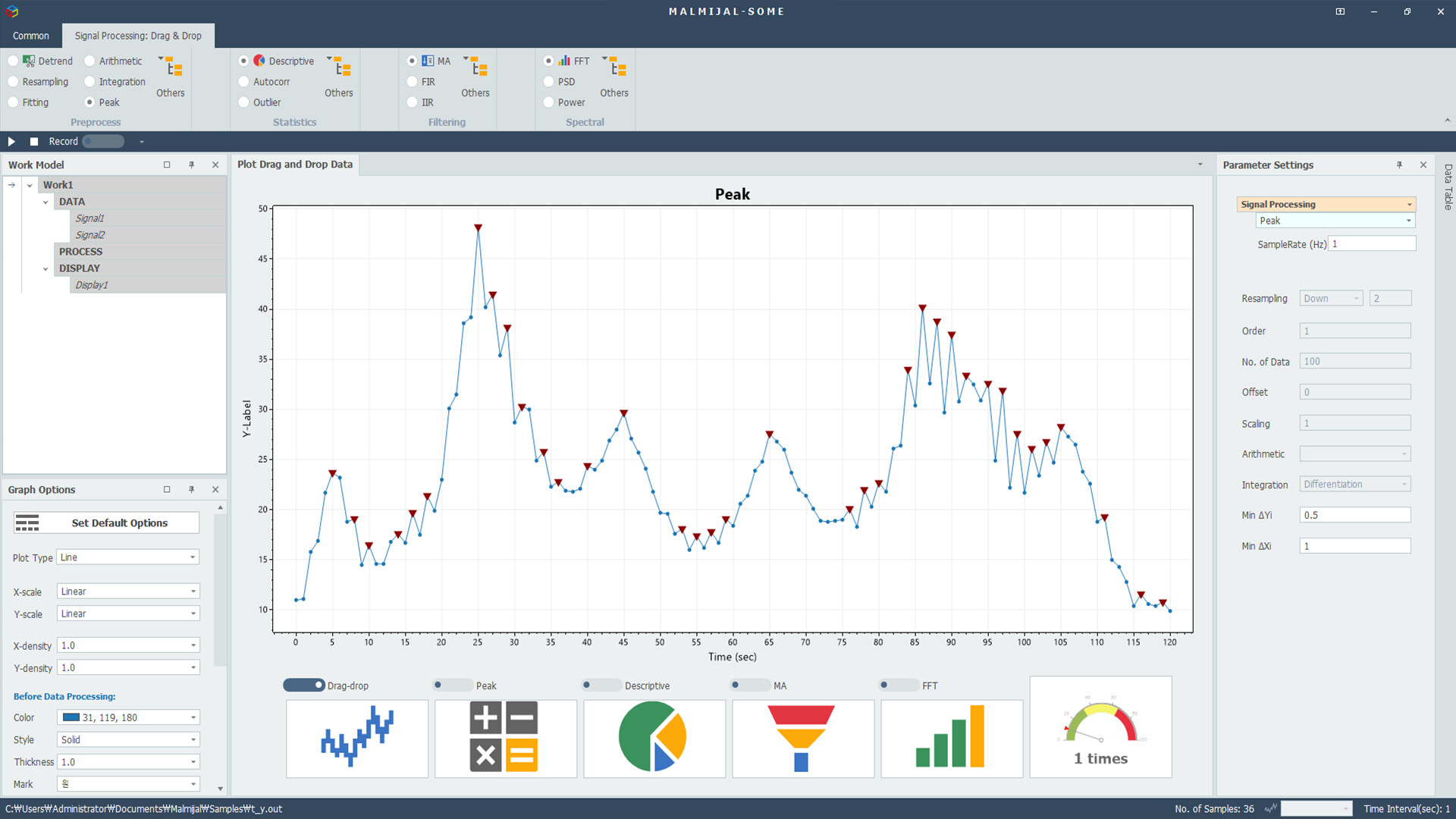This screenshot has width=1456, height=819.
Task: Start recording with the play icon
Action: pos(11,141)
